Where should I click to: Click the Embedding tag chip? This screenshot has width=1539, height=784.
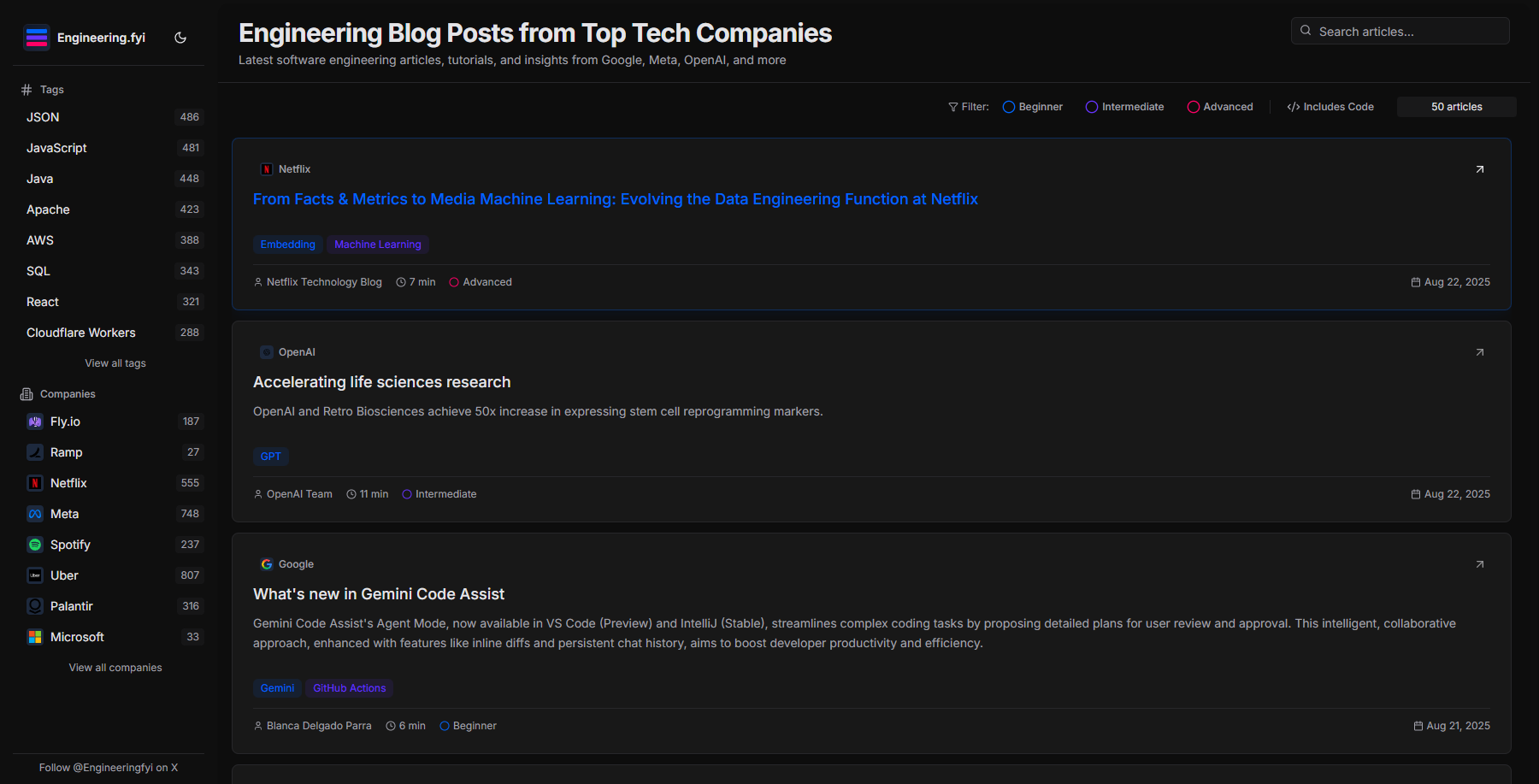pyautogui.click(x=288, y=245)
